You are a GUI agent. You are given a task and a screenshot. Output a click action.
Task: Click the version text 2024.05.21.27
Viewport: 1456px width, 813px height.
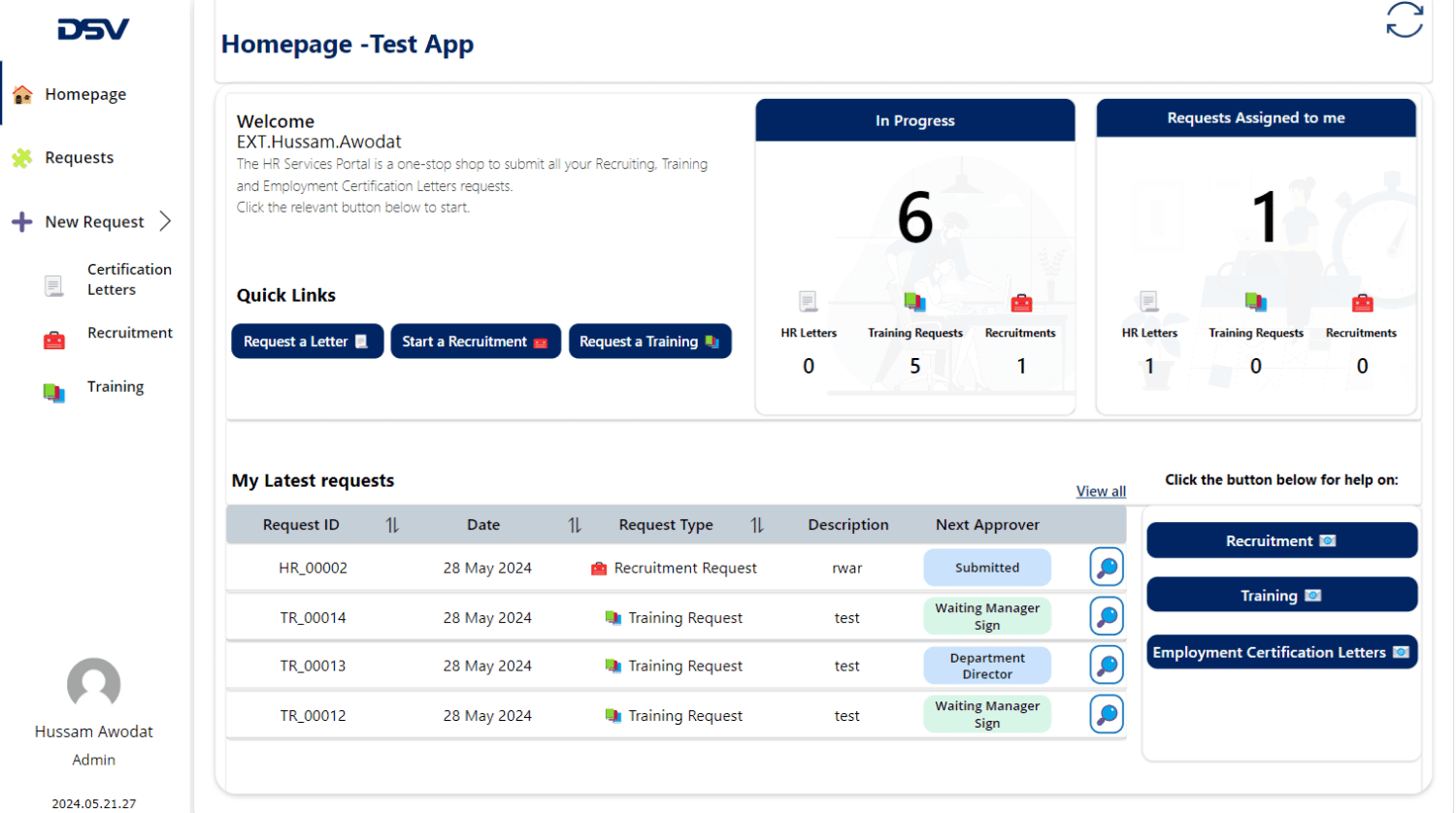[x=94, y=803]
